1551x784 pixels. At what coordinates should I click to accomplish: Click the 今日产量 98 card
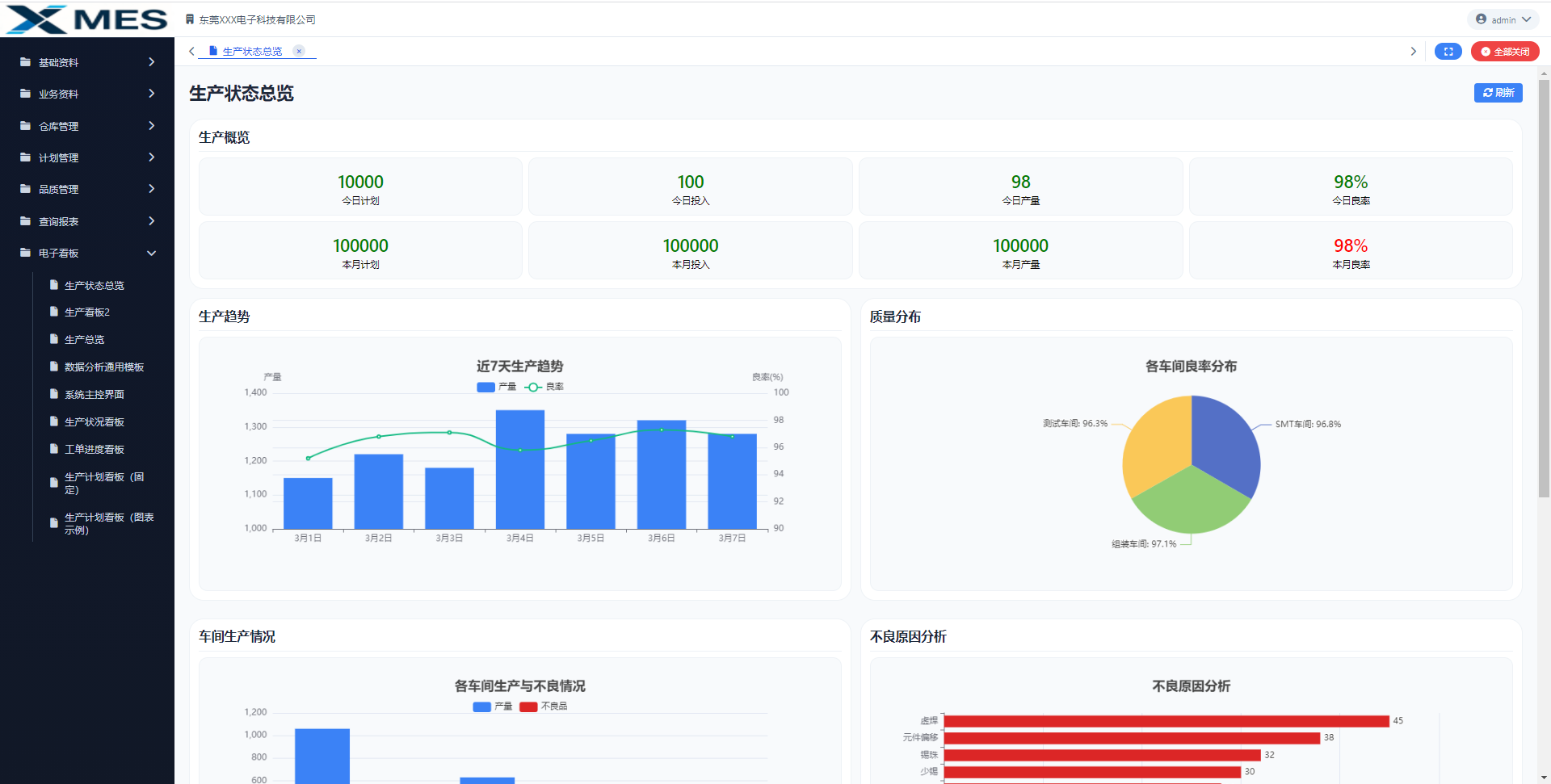click(1021, 187)
